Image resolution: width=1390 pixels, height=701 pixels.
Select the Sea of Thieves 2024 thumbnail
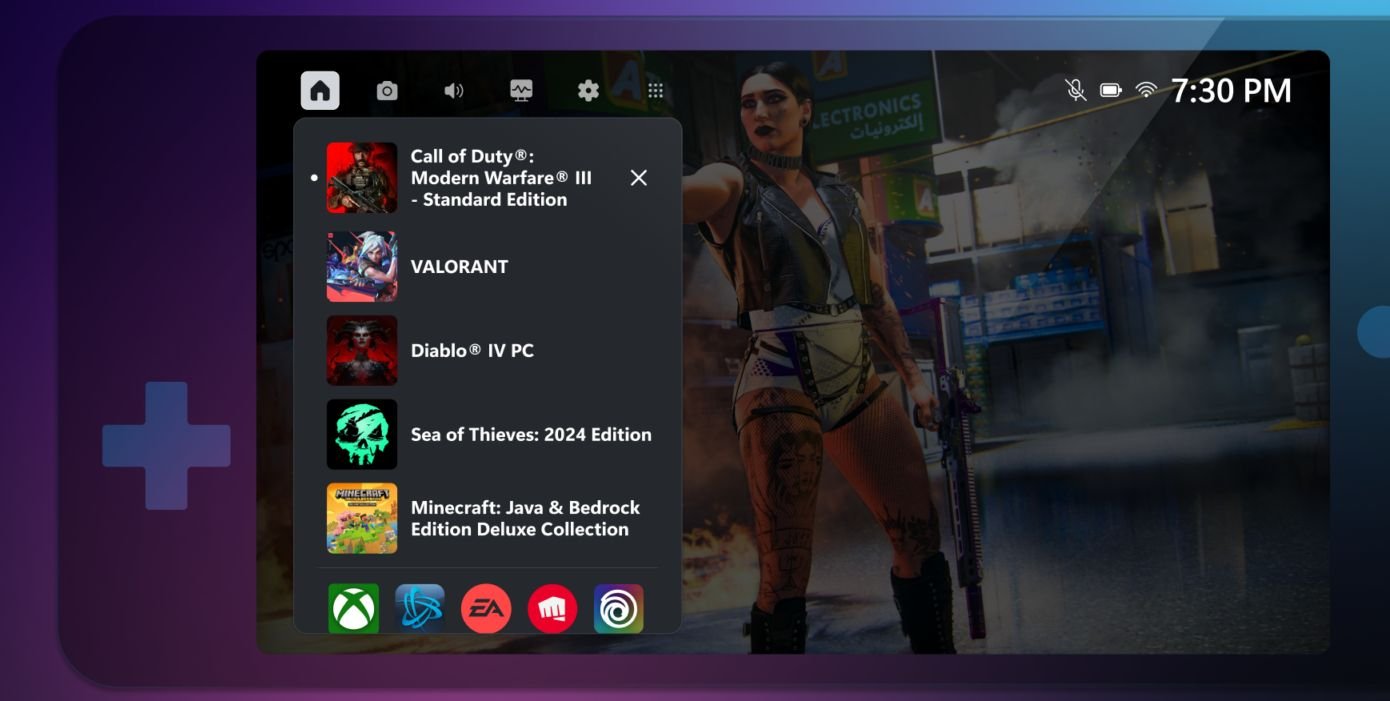[x=361, y=434]
